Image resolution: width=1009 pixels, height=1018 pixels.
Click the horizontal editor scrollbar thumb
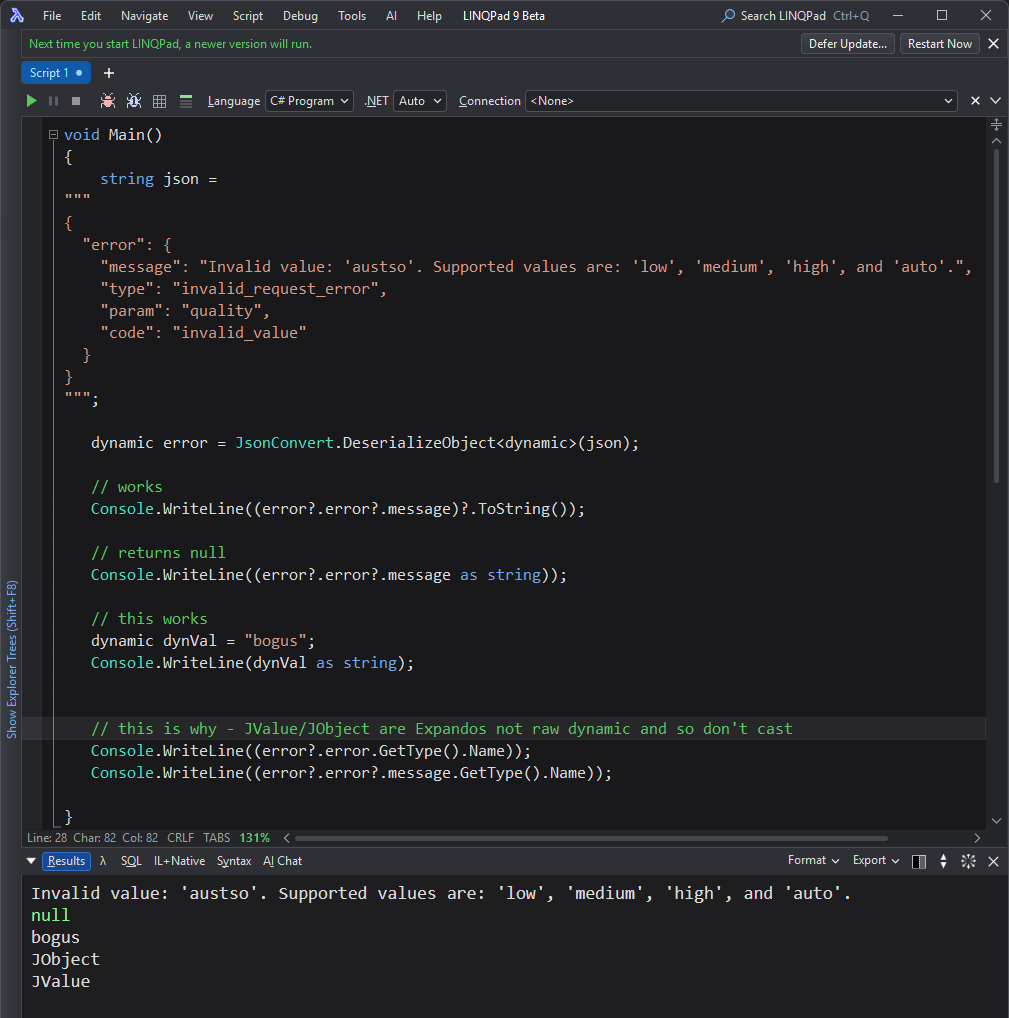coord(591,838)
